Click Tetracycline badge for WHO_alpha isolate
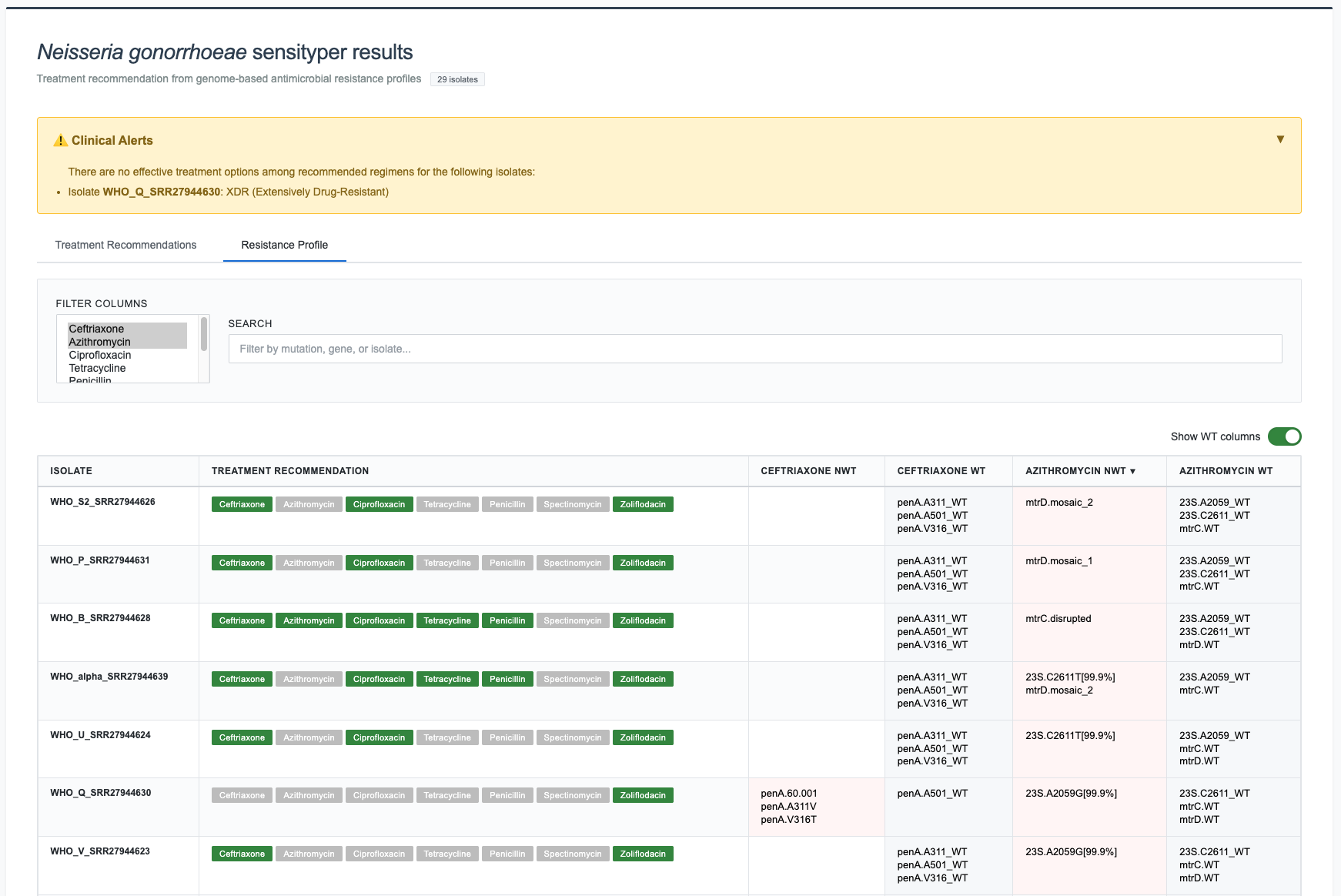Screen dimensions: 1341x896 (x=446, y=679)
